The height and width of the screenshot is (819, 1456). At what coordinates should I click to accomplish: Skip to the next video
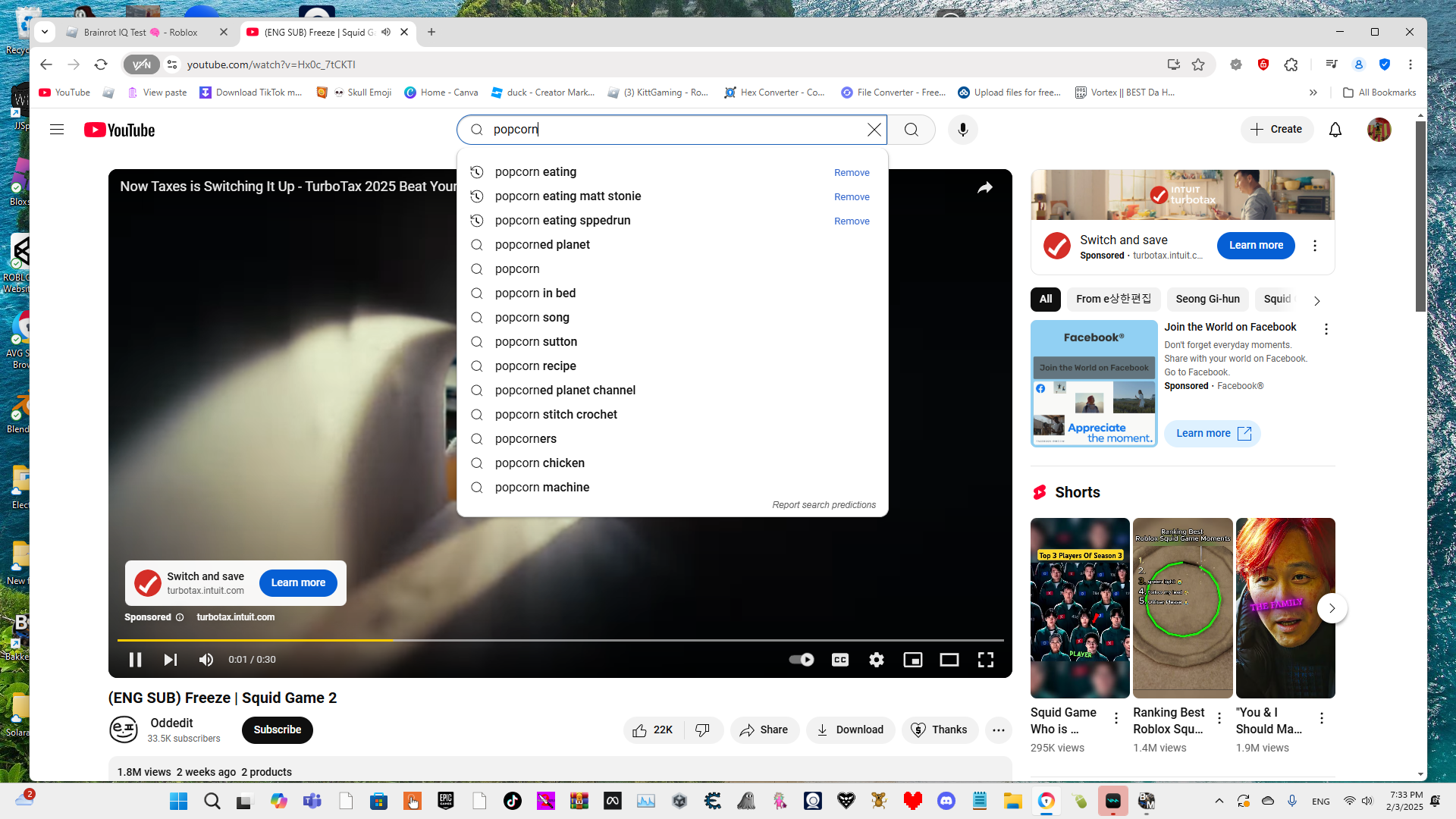(x=171, y=660)
